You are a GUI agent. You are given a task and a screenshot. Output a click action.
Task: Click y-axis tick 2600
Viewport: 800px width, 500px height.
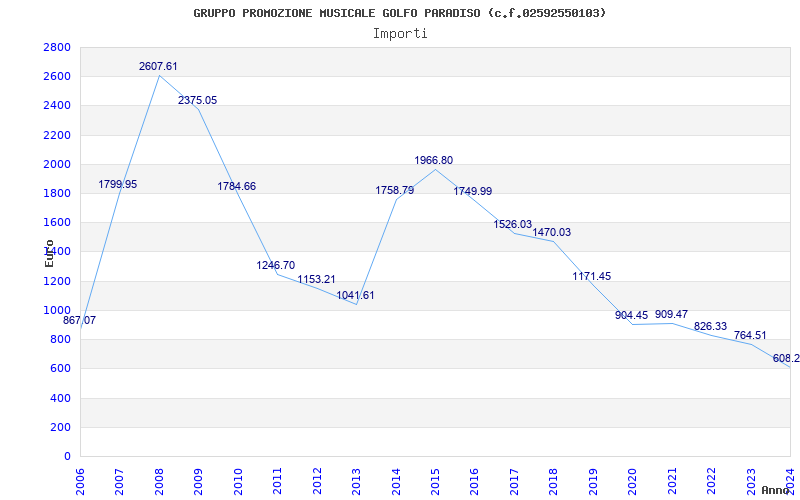click(57, 77)
